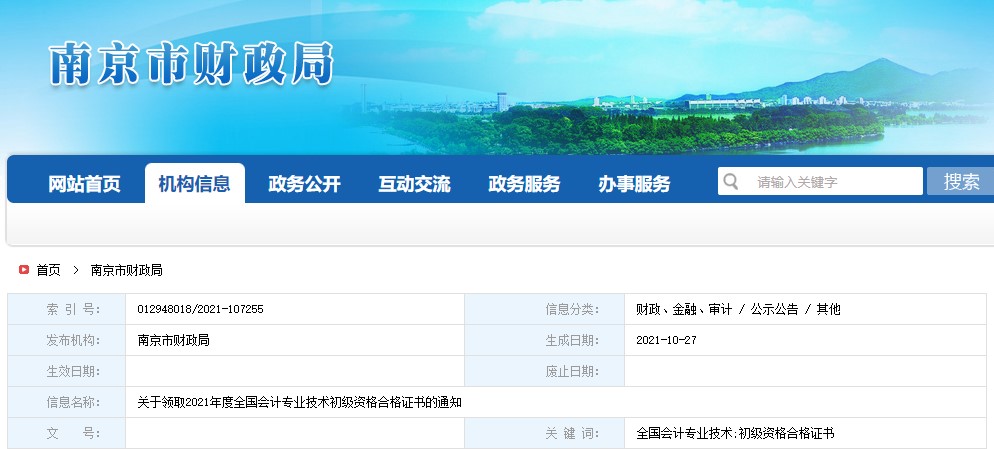Open the 互动交流 navigation tab

tap(414, 184)
